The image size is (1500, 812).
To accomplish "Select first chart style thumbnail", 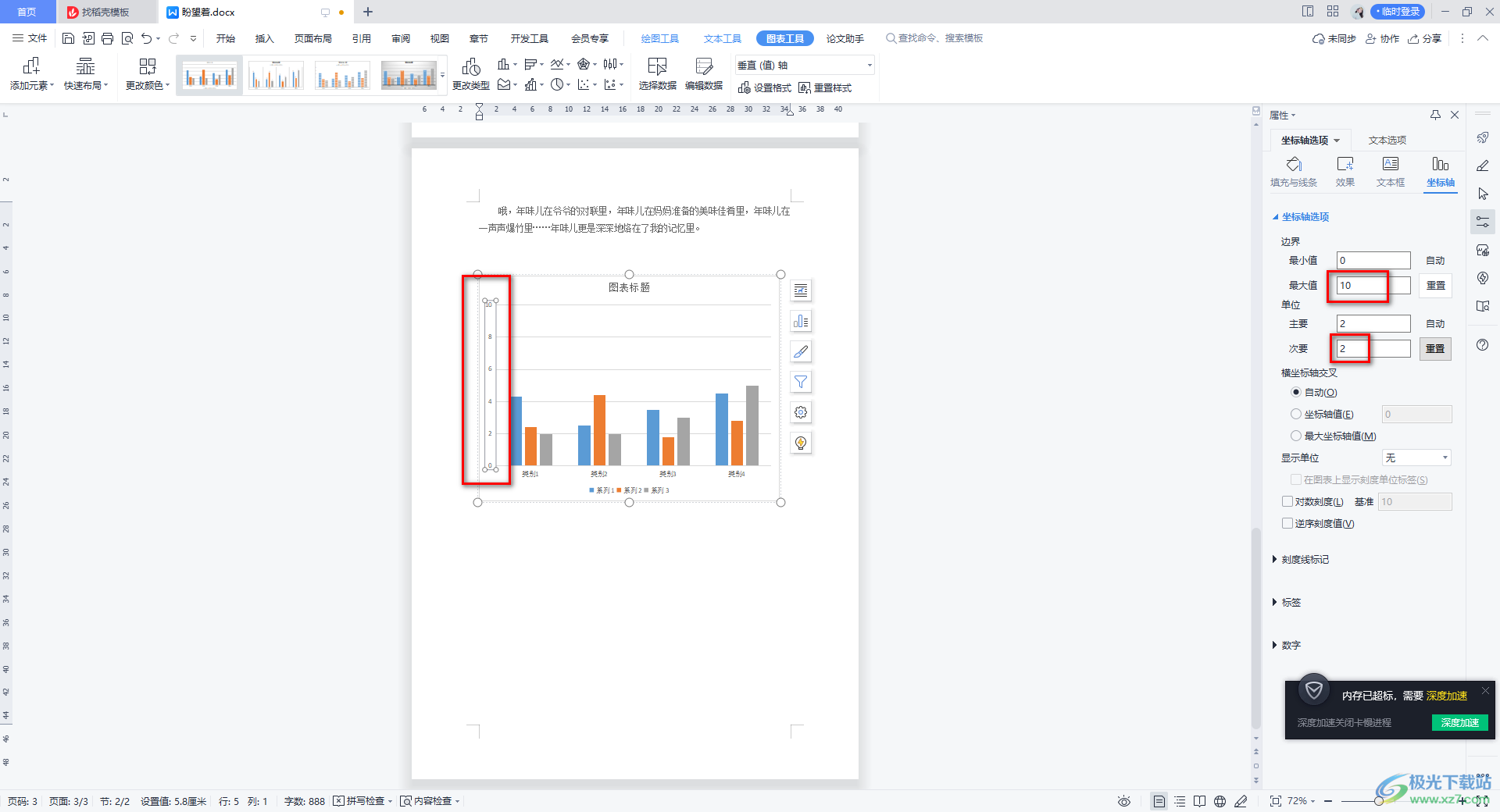I will coord(209,76).
